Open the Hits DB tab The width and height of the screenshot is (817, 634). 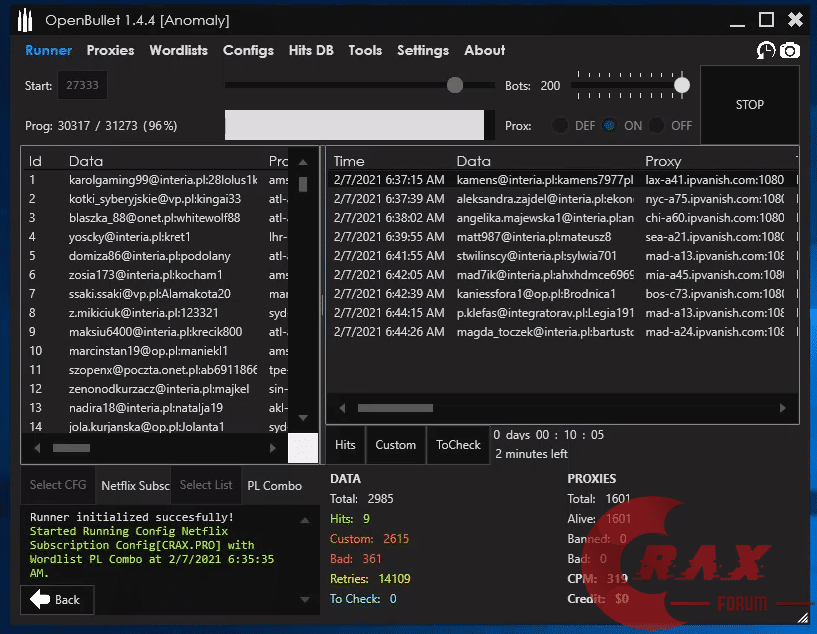[311, 50]
